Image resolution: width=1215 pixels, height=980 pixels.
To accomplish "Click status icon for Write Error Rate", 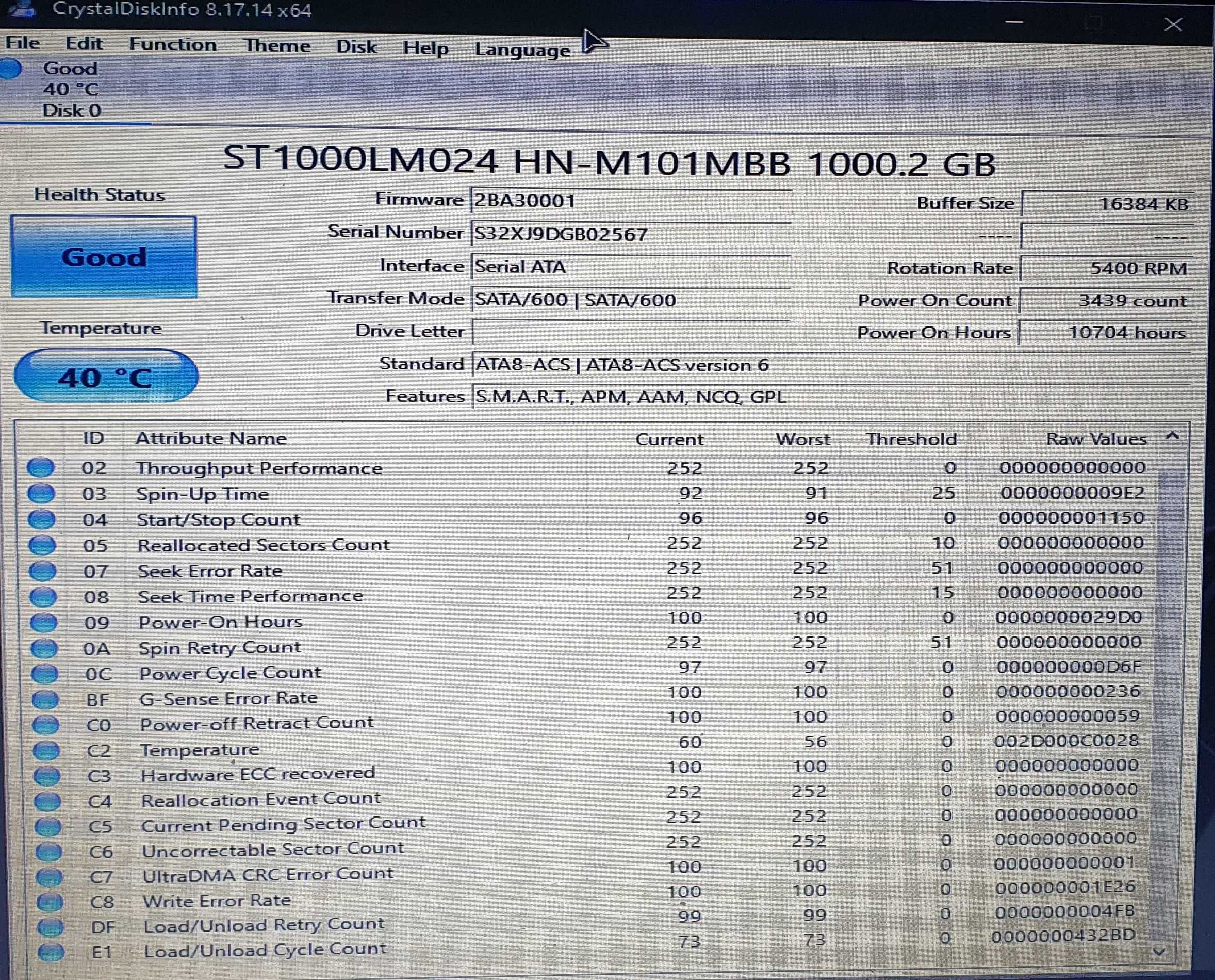I will click(50, 902).
